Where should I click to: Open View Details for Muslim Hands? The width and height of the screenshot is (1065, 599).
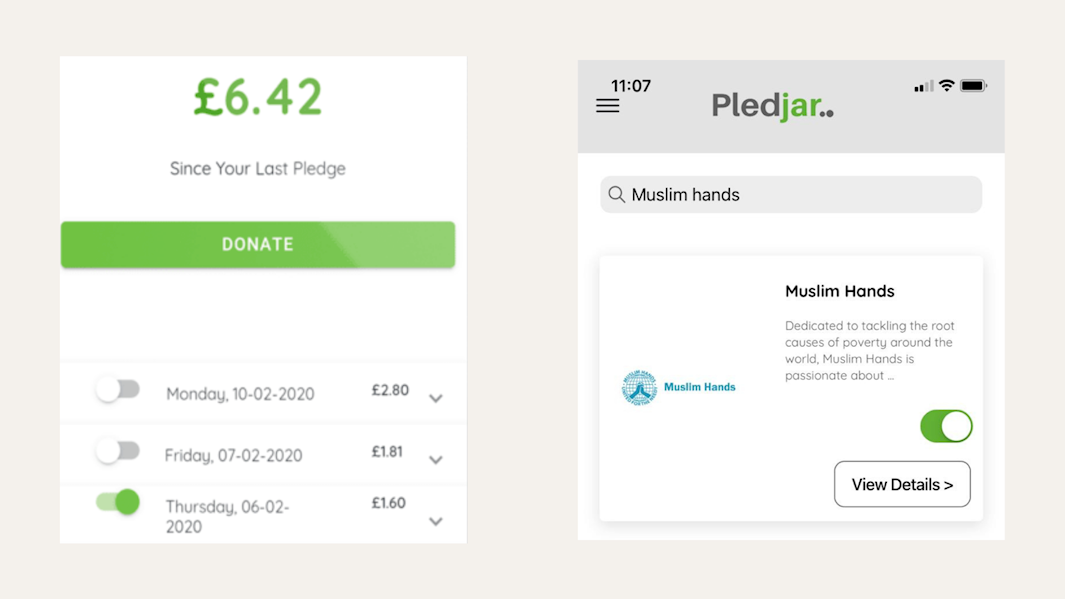(x=902, y=484)
